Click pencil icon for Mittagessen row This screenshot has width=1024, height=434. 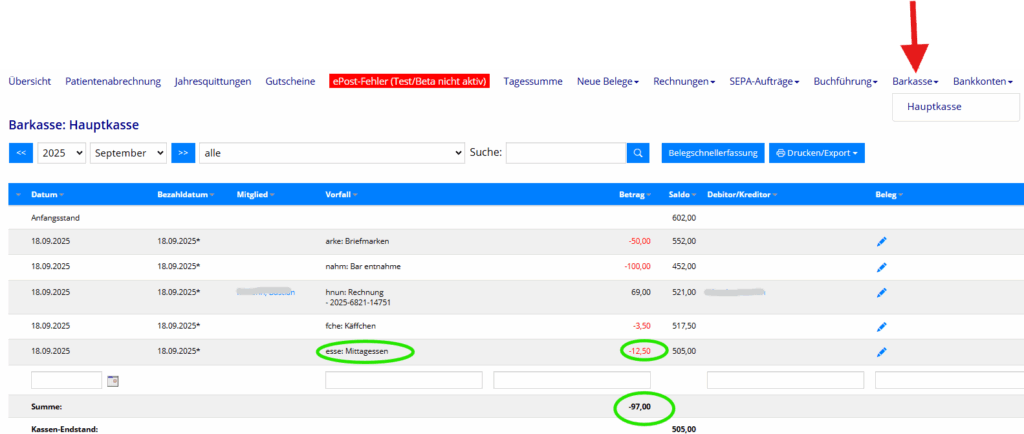tap(881, 351)
